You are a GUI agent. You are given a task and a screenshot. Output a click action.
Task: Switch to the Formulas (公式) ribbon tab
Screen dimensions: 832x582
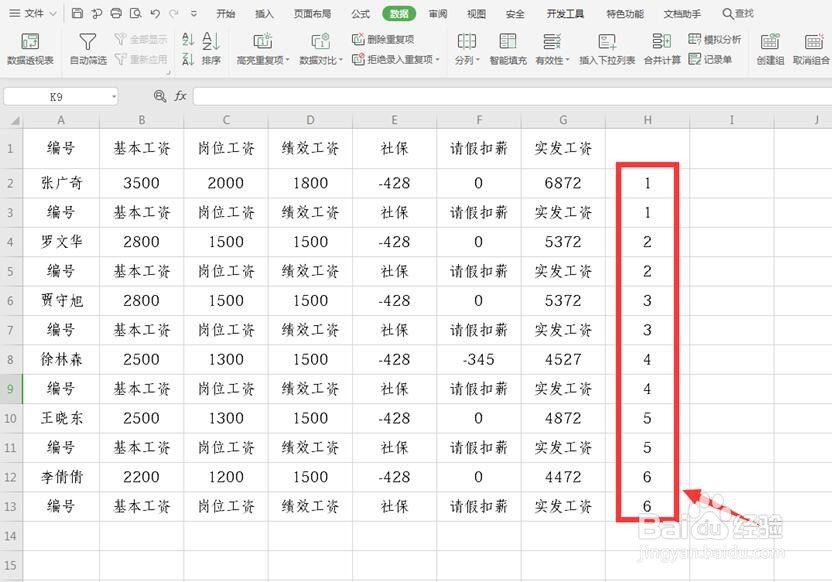tap(360, 14)
